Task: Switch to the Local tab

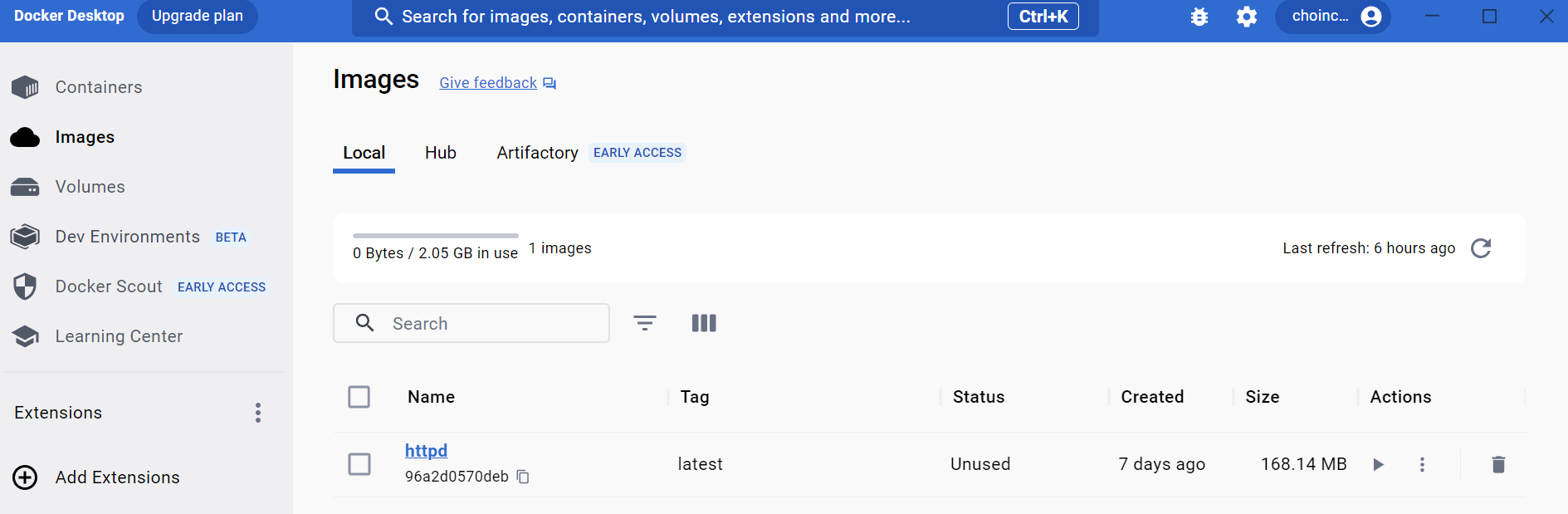Action: pyautogui.click(x=364, y=153)
